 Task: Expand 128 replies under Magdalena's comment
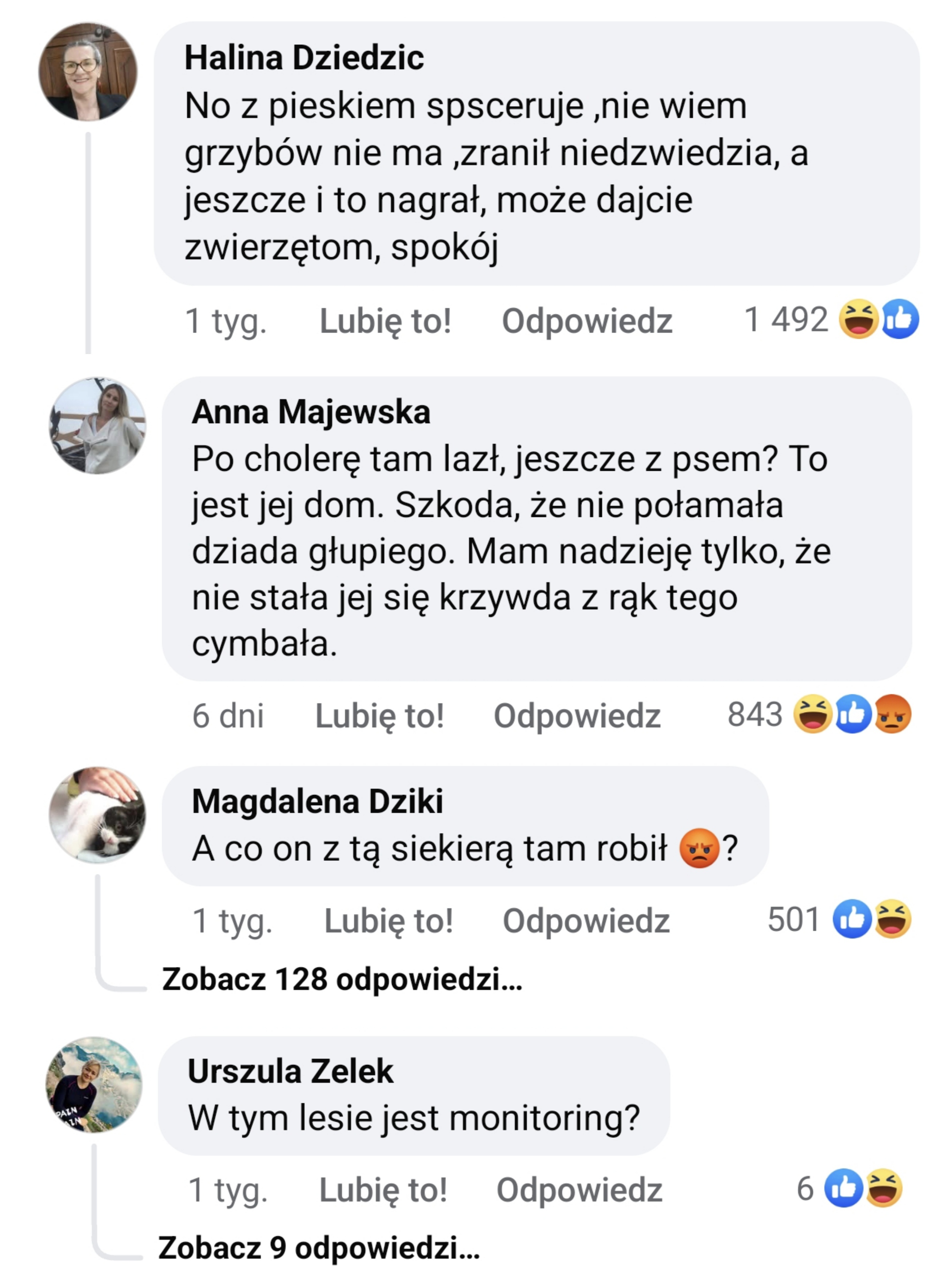point(342,979)
